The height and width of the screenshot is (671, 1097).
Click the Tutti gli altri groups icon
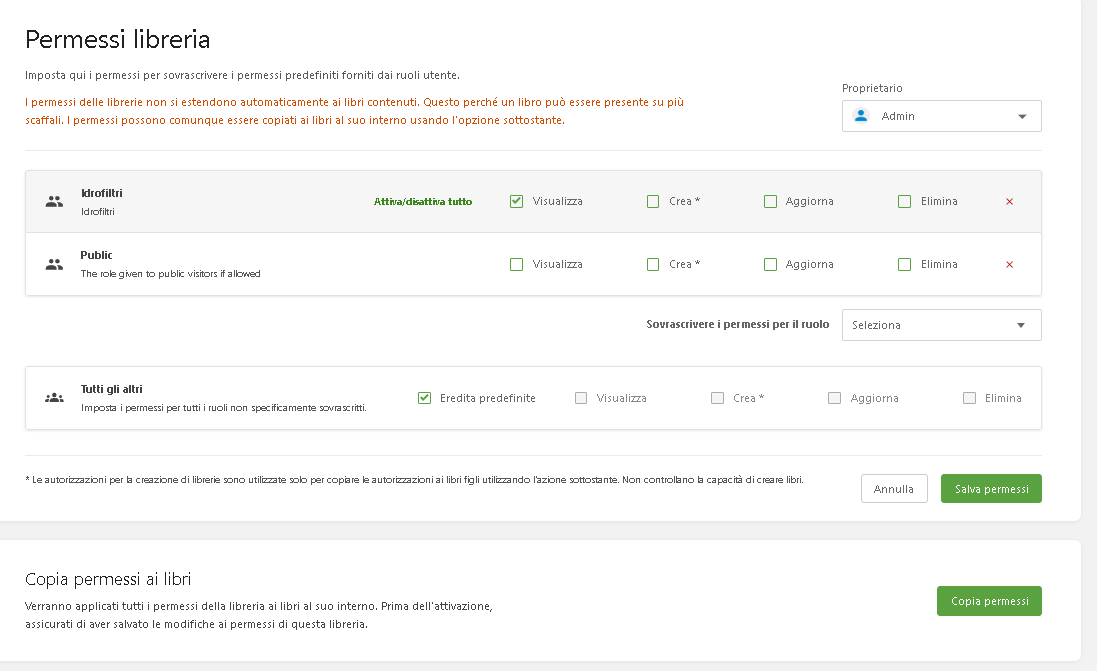54,397
